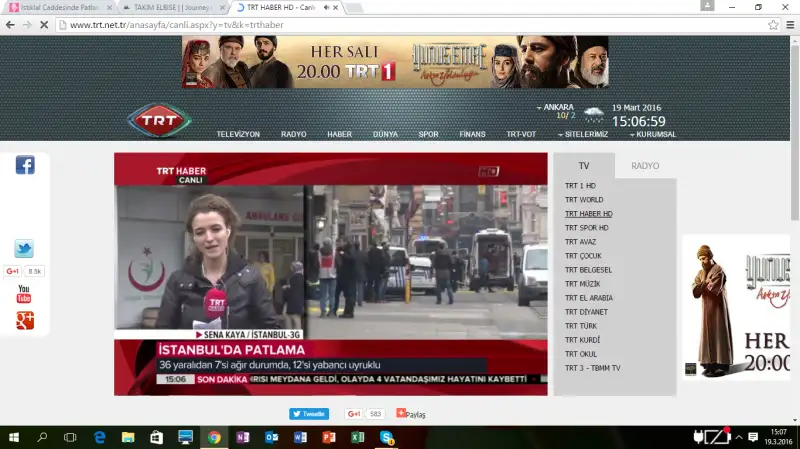Click the G+1 button in left sidebar
The height and width of the screenshot is (449, 800).
[x=12, y=271]
